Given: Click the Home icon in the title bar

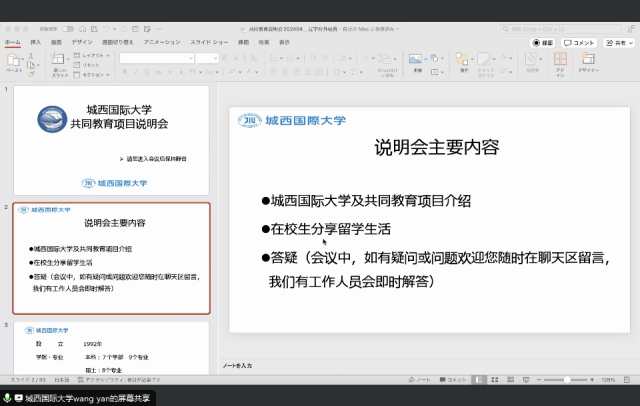Looking at the screenshot, I should pos(82,29).
